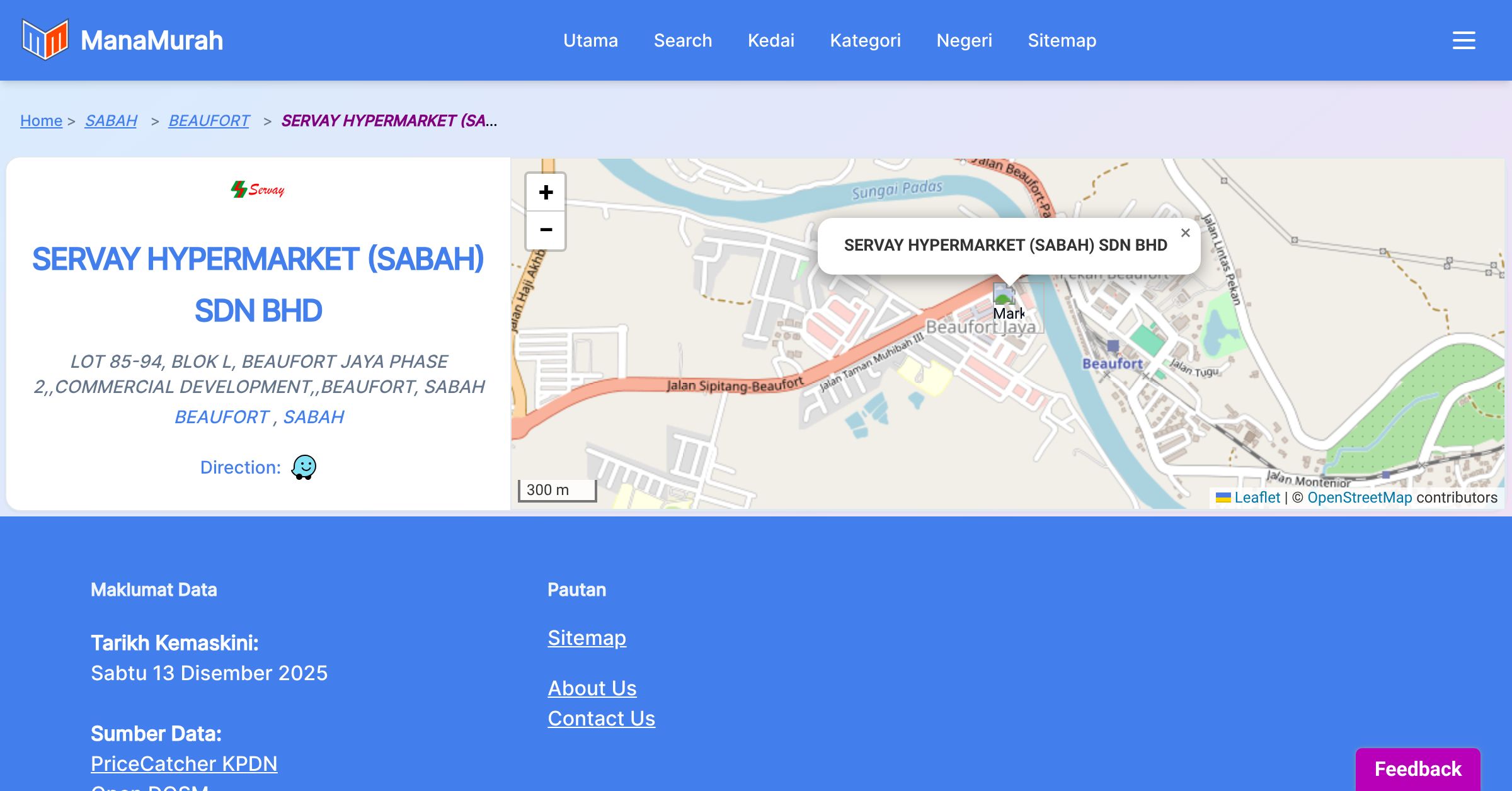1512x791 pixels.
Task: Close the map popup bubble
Action: coord(1185,233)
